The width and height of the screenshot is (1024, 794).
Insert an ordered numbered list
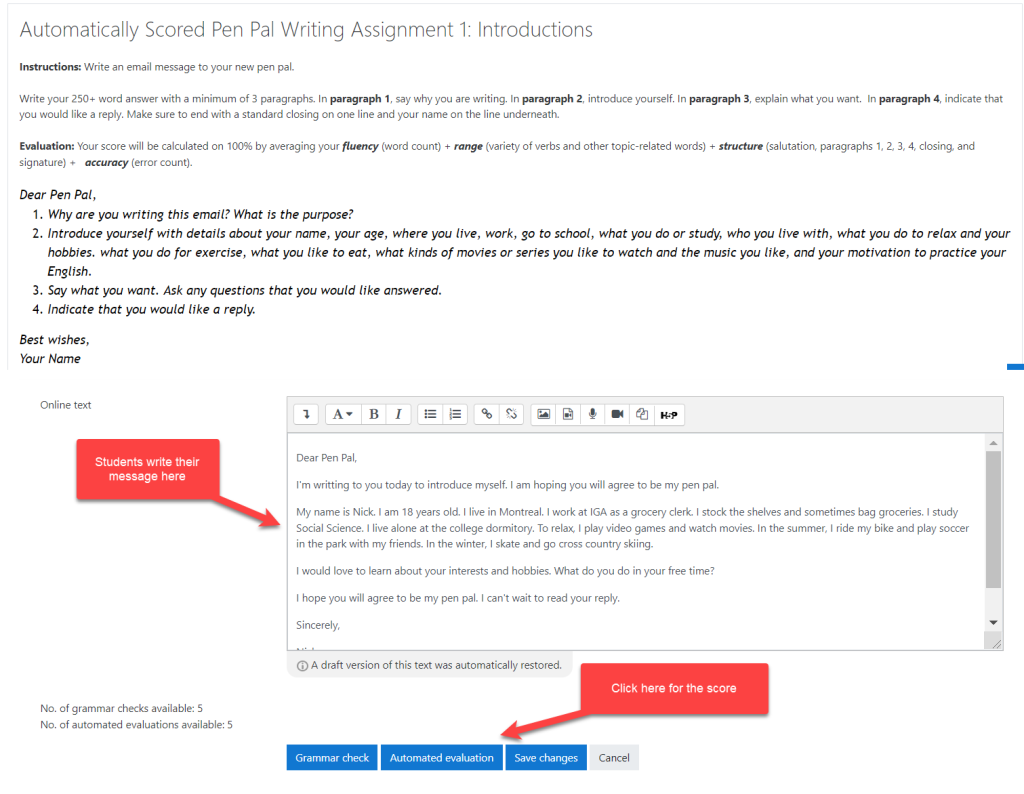tap(455, 414)
